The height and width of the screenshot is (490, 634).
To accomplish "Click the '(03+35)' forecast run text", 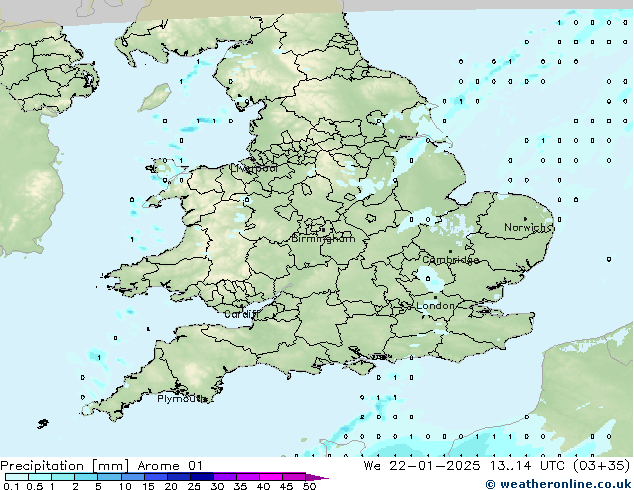I will coord(602,466).
